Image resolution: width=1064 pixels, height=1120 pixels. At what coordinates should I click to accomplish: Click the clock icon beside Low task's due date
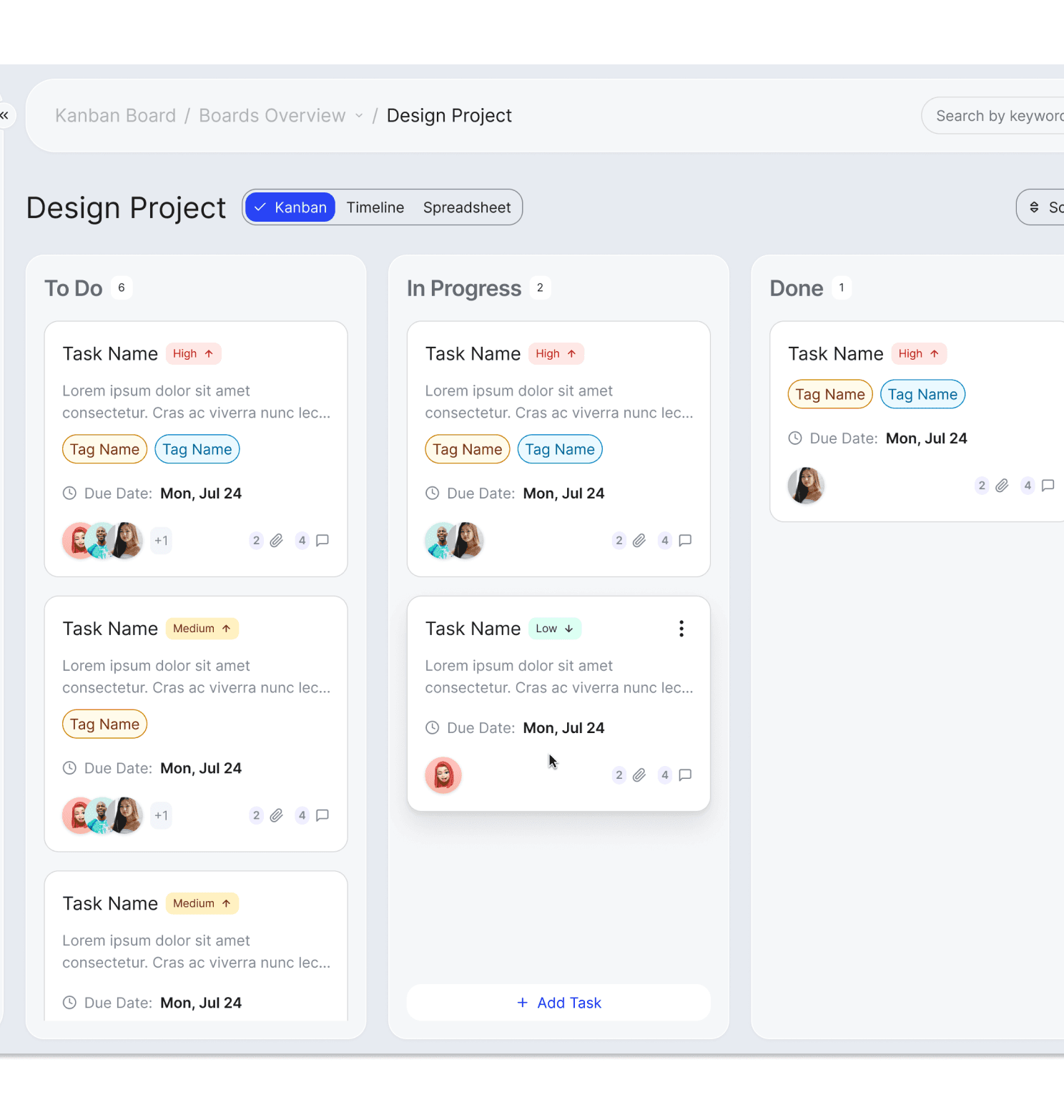pos(433,727)
